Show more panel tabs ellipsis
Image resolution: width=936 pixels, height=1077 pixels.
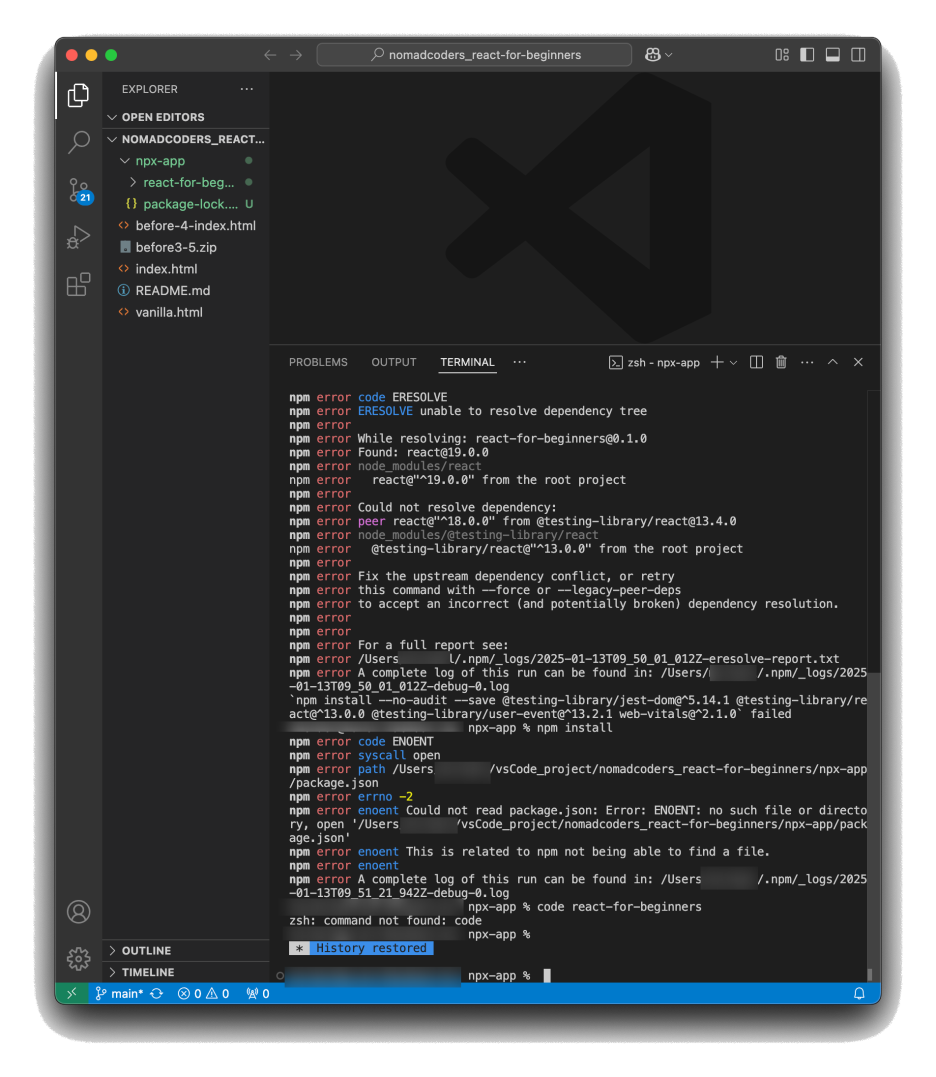[519, 362]
